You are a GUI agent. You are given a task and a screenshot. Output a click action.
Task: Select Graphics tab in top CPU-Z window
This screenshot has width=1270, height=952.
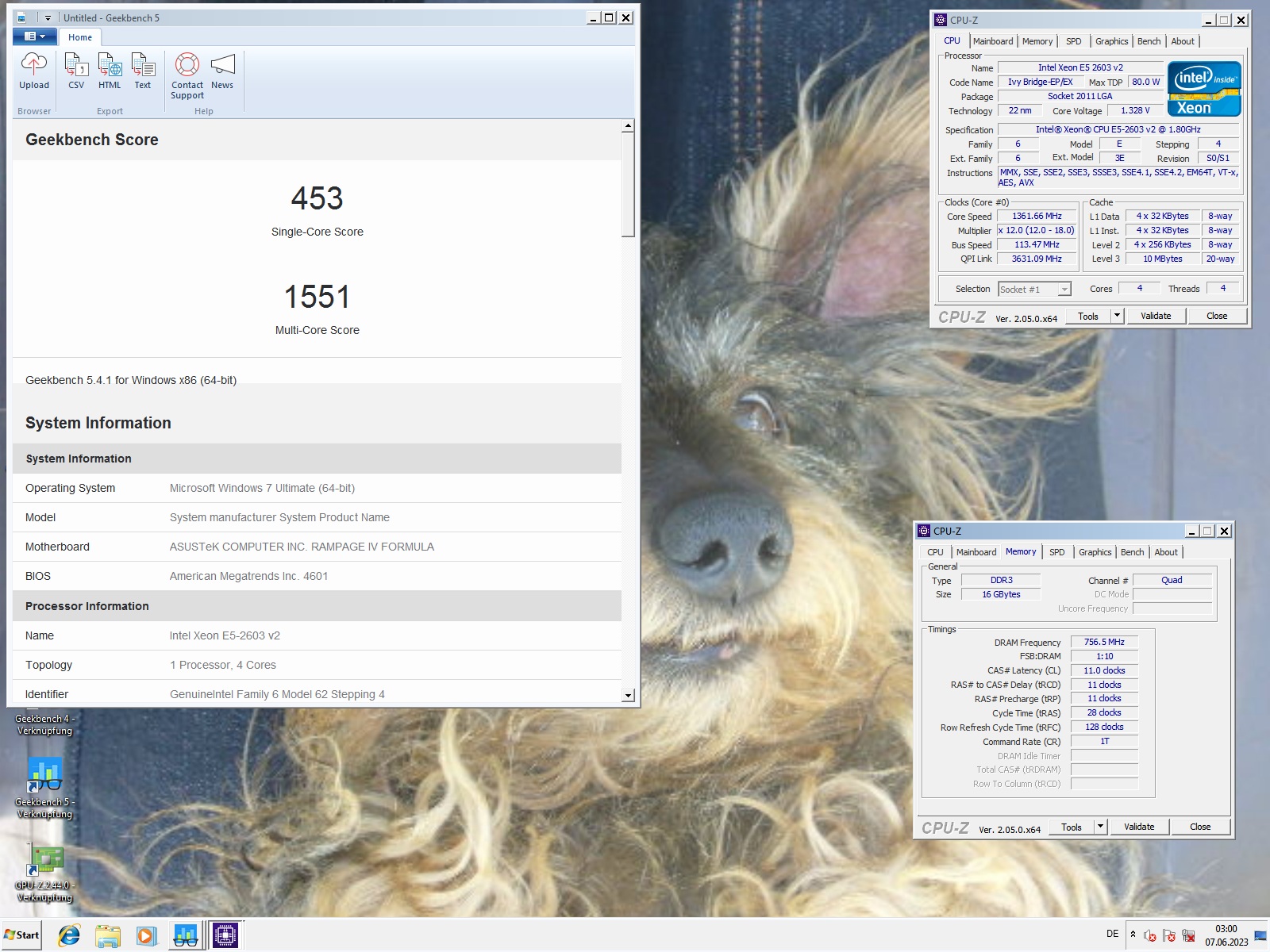coord(1111,41)
